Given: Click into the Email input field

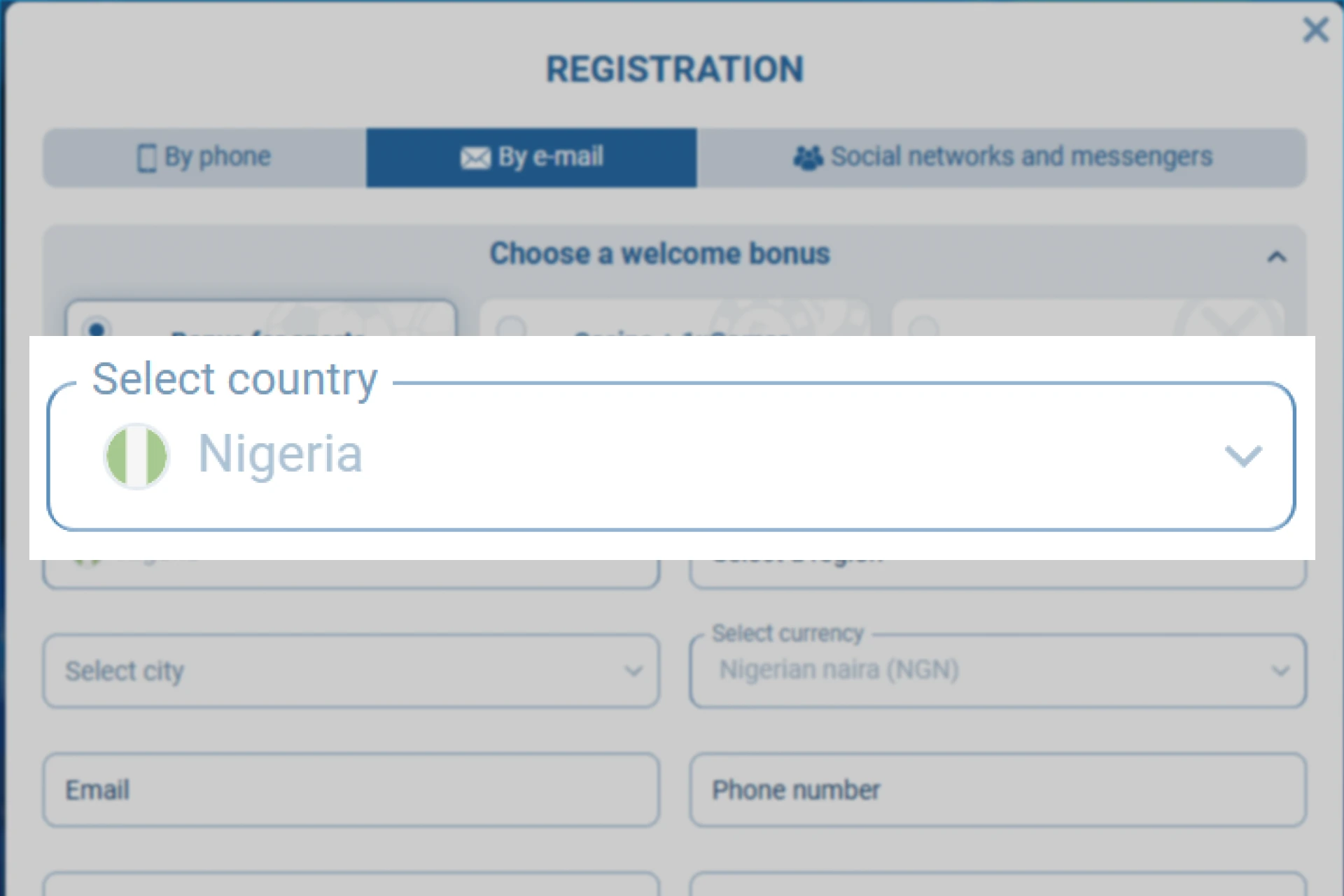Looking at the screenshot, I should click(x=351, y=790).
